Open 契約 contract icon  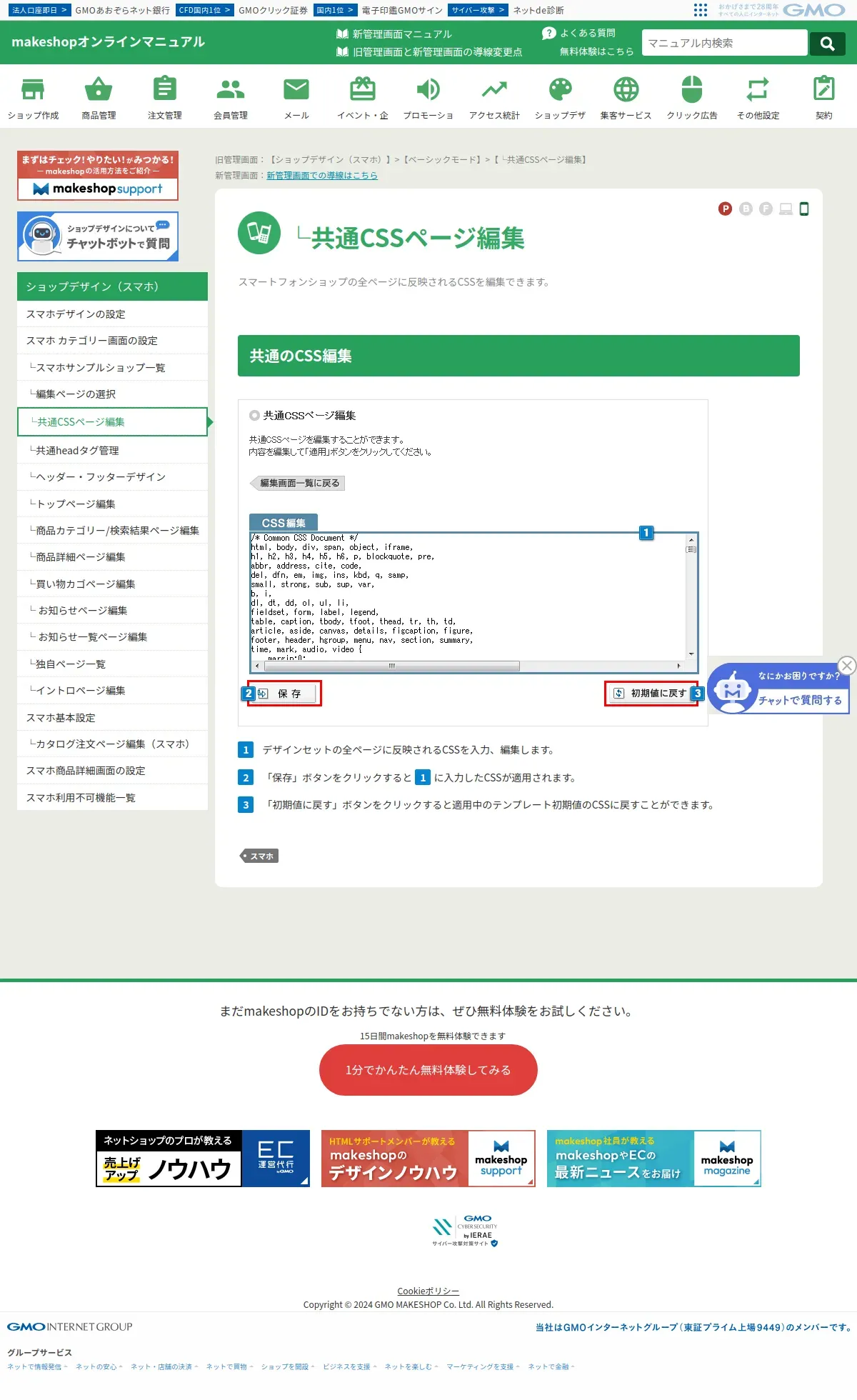coord(824,97)
